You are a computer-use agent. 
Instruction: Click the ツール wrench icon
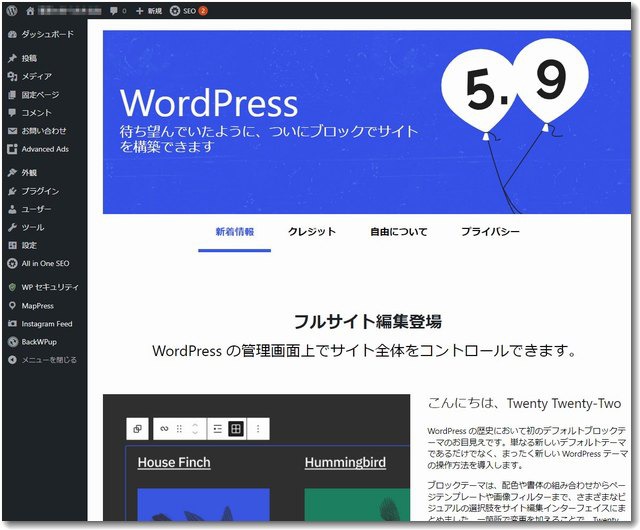(12, 227)
